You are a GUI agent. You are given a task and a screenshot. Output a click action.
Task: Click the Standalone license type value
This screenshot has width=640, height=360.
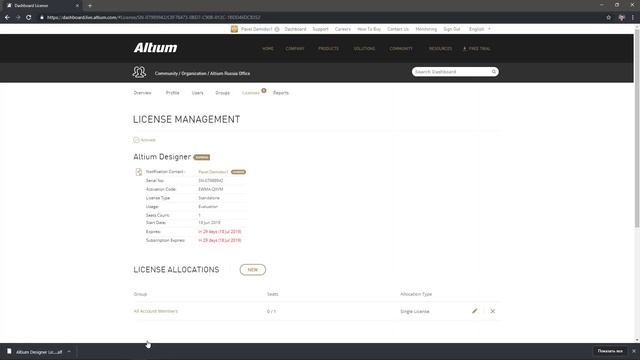[209, 198]
